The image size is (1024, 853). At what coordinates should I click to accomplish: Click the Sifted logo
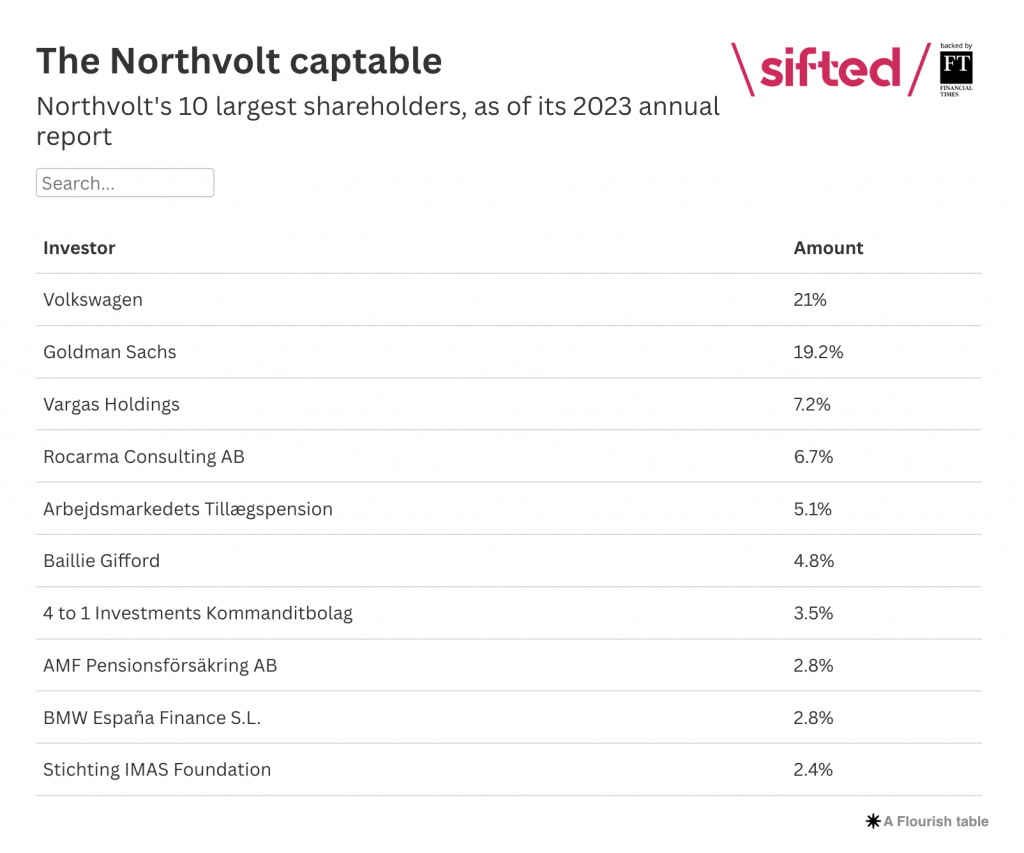click(x=829, y=69)
